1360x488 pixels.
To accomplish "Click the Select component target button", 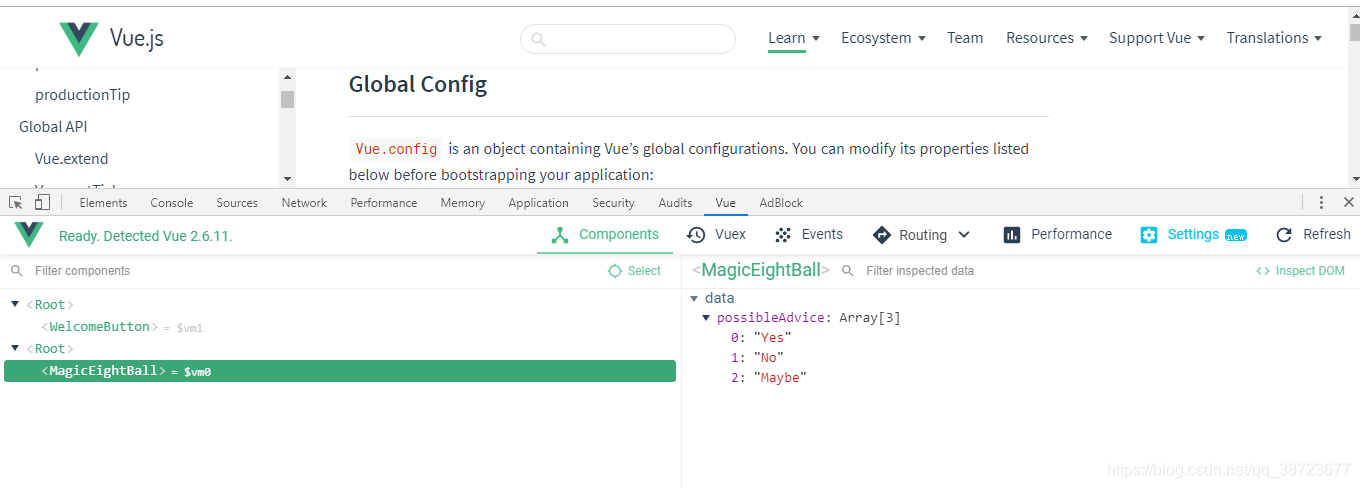I will point(634,271).
